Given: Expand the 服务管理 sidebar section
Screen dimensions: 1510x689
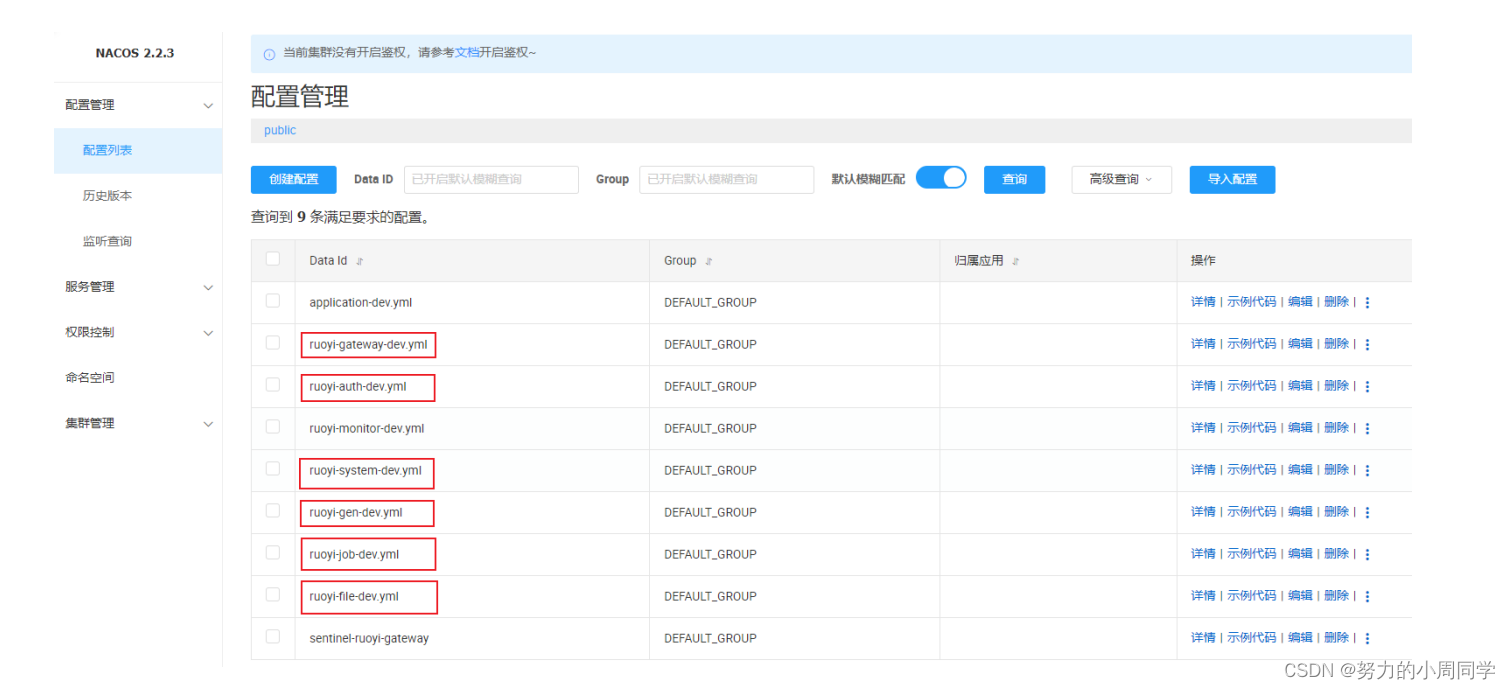Looking at the screenshot, I should point(208,287).
